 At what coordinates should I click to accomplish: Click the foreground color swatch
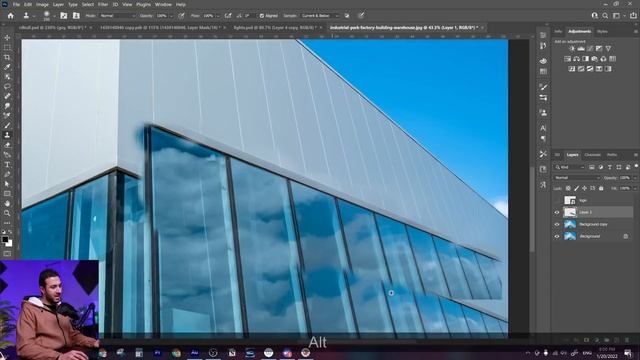point(5,240)
